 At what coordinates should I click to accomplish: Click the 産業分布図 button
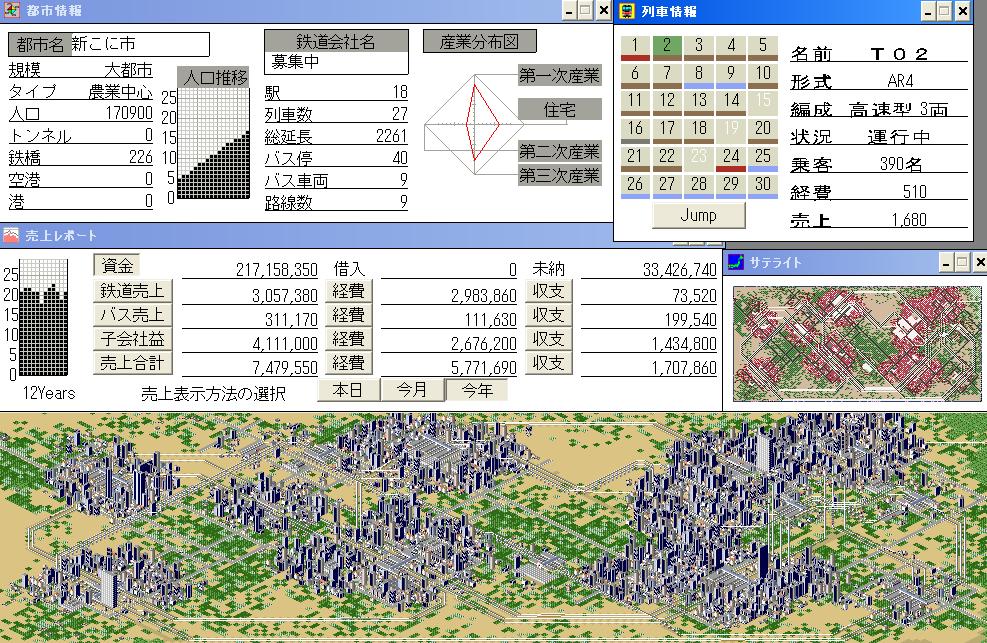click(480, 42)
